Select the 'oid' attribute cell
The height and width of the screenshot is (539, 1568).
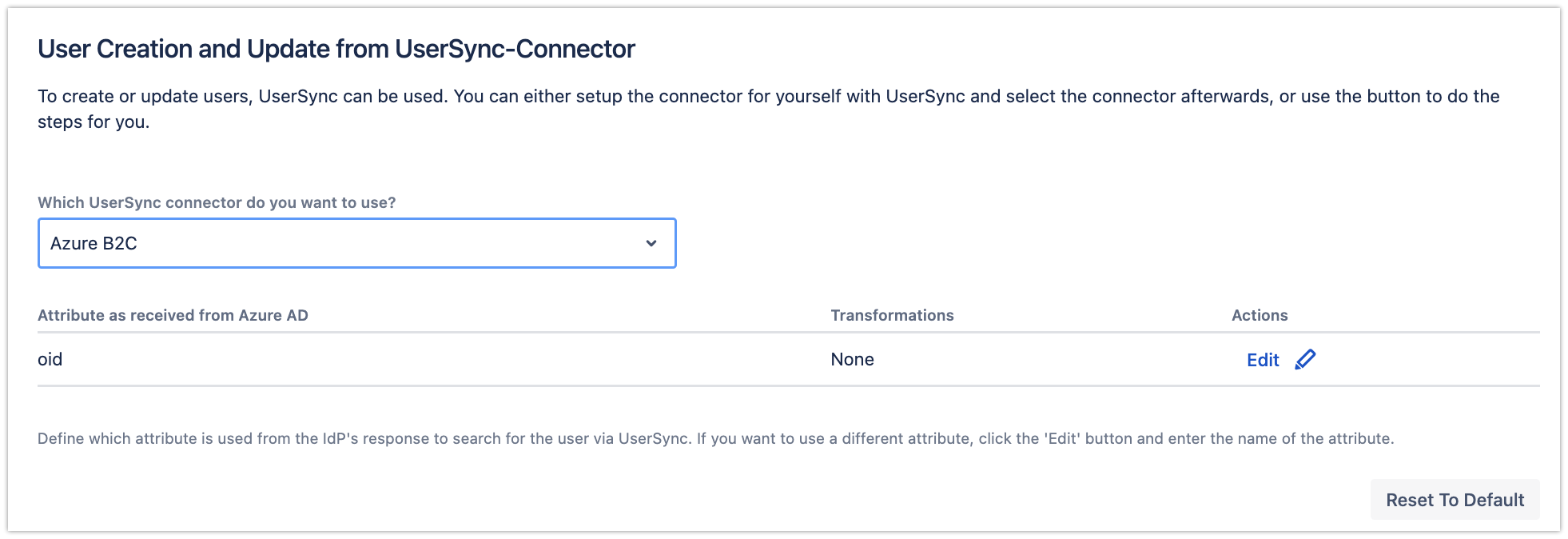click(50, 359)
